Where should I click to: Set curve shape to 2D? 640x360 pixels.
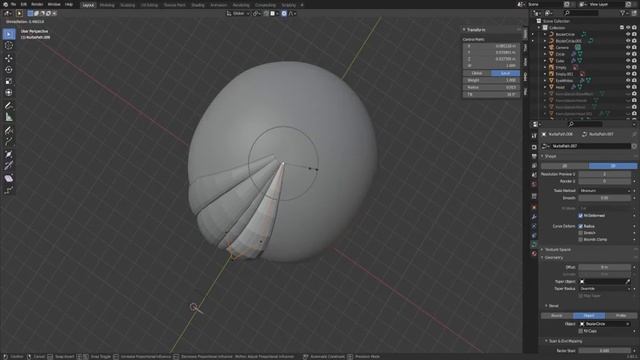pyautogui.click(x=565, y=166)
